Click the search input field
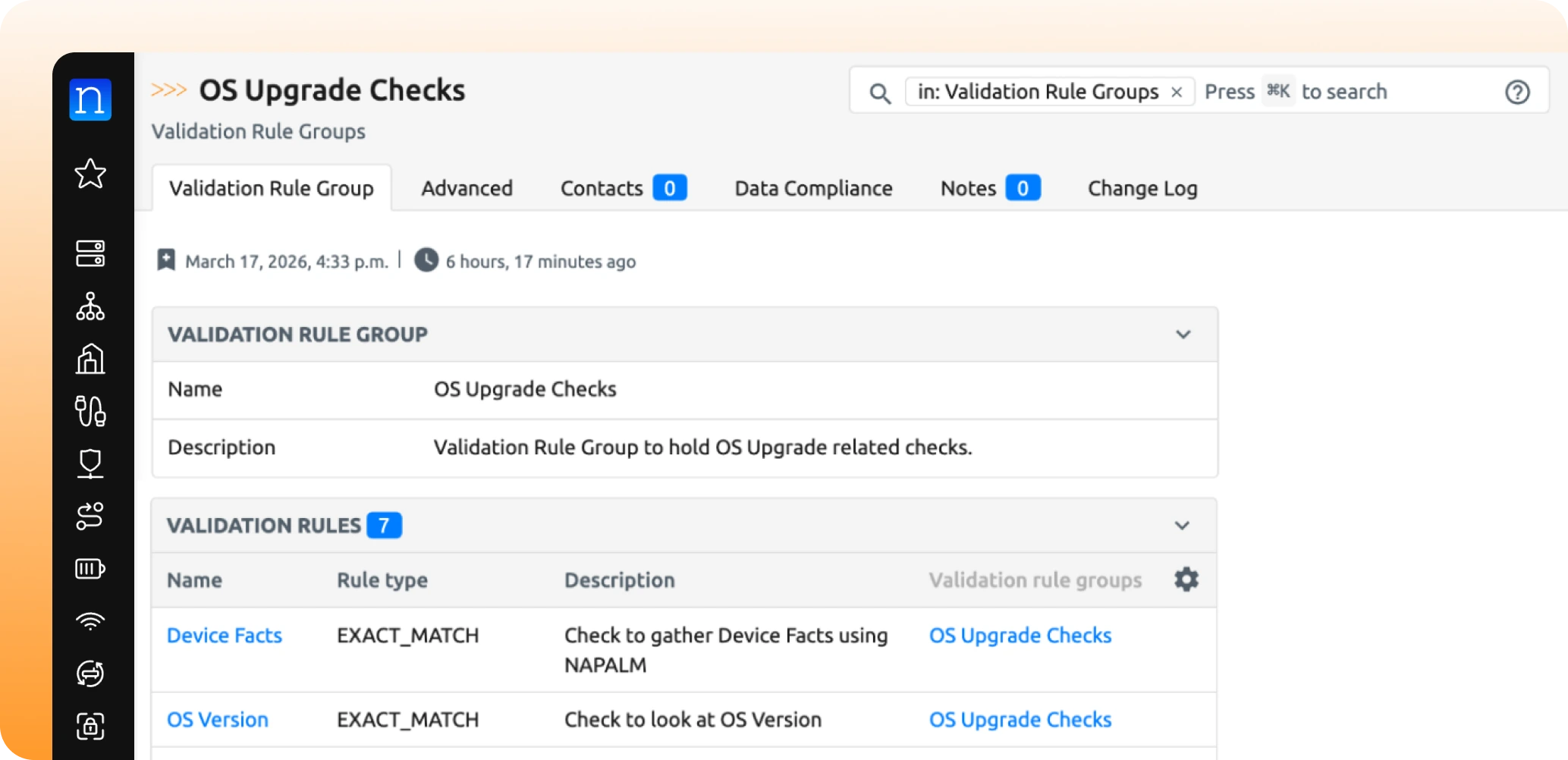 point(1365,92)
